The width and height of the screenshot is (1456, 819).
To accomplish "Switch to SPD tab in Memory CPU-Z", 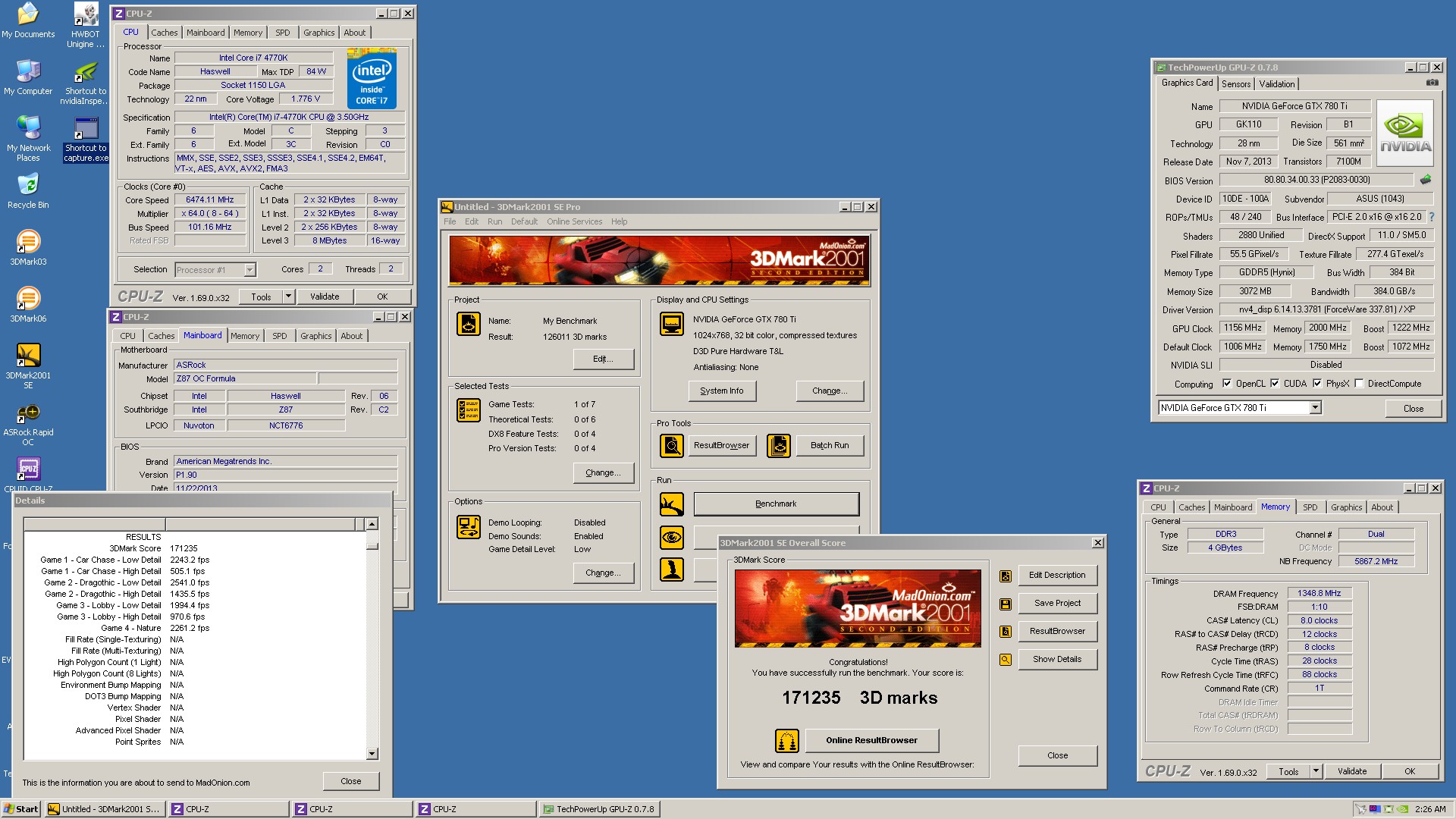I will (x=1310, y=507).
